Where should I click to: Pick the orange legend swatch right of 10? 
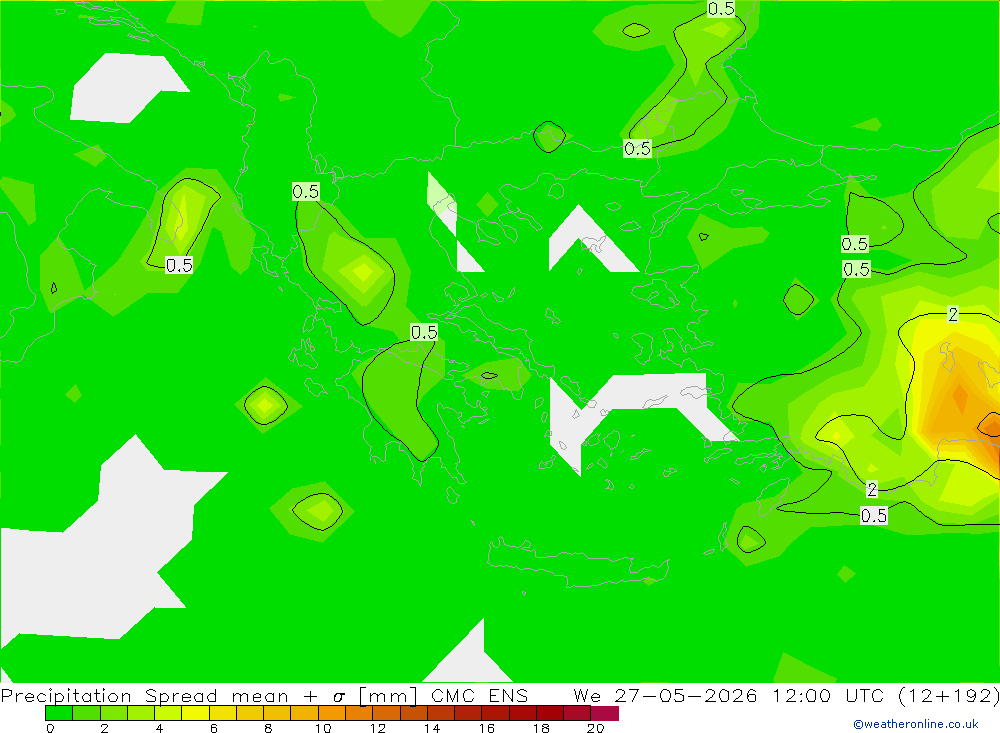[x=332, y=713]
